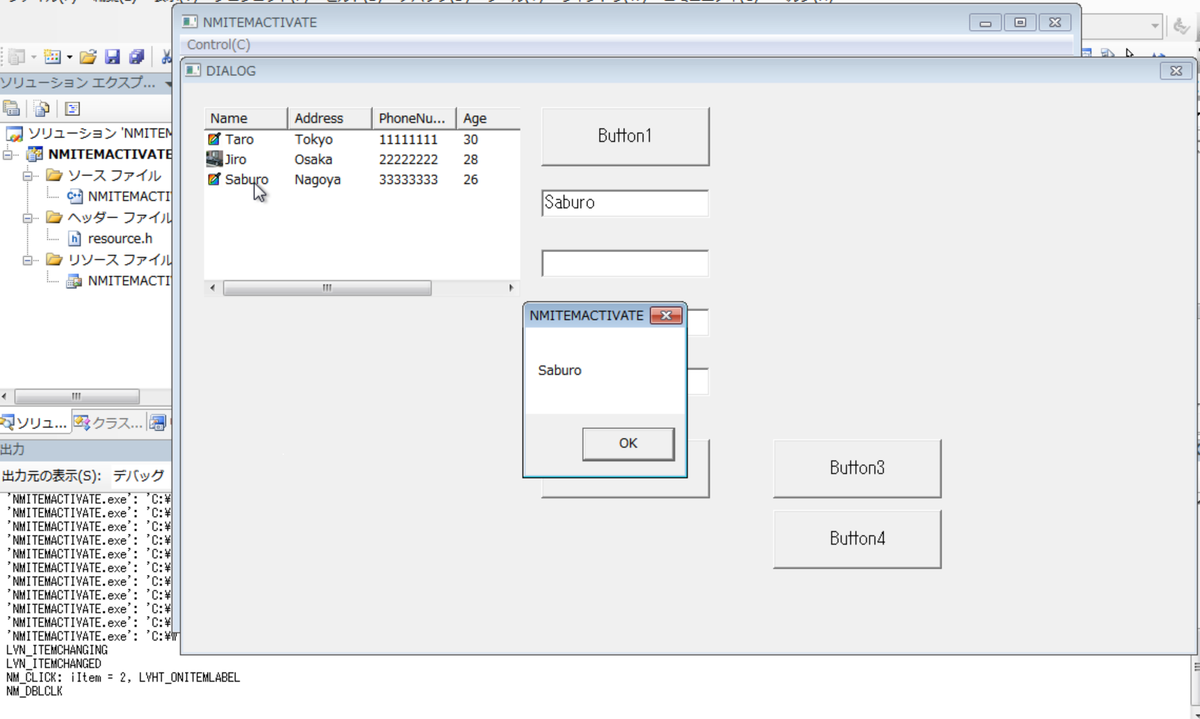Open the Add New Item dropdown arrow
This screenshot has height=719, width=1200.
click(69, 57)
